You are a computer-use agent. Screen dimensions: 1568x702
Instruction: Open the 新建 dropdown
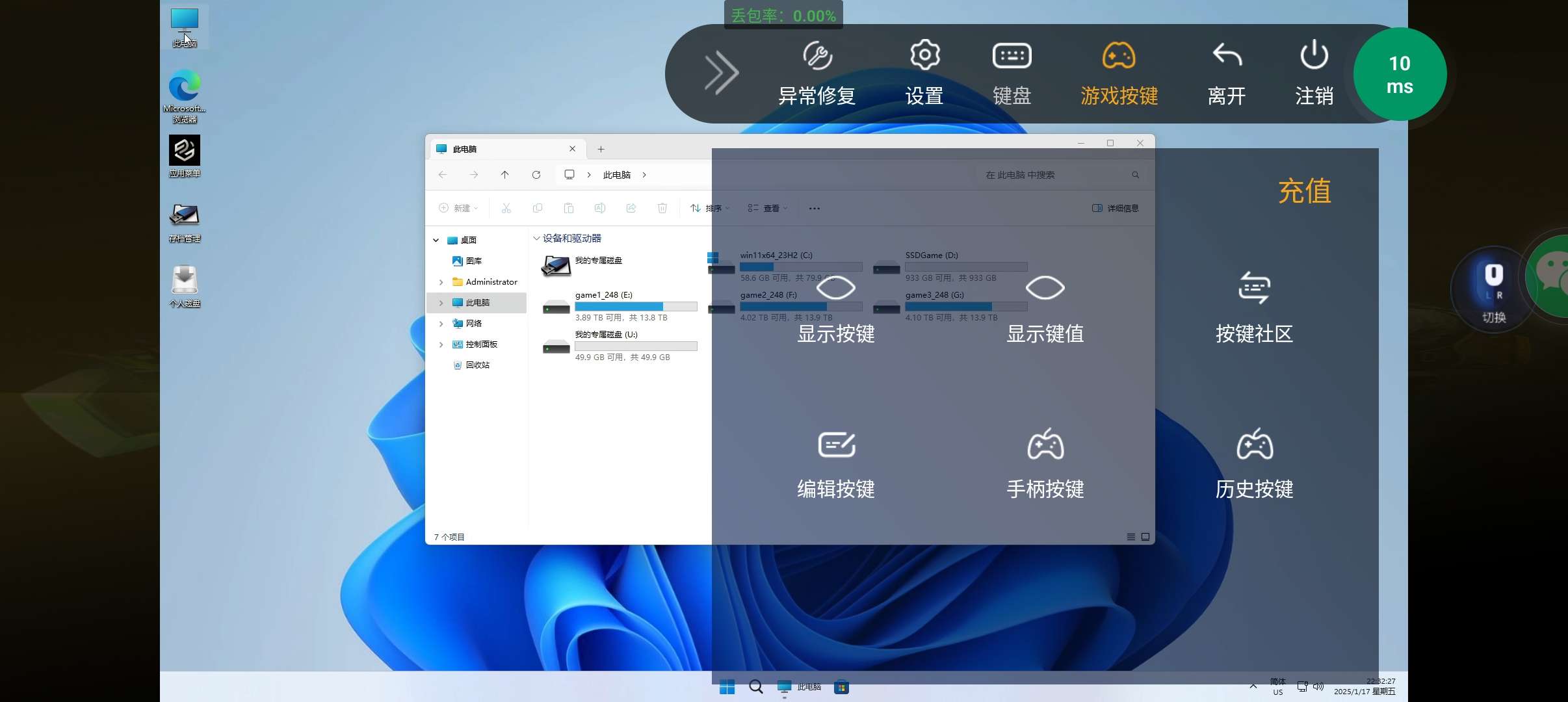click(458, 208)
